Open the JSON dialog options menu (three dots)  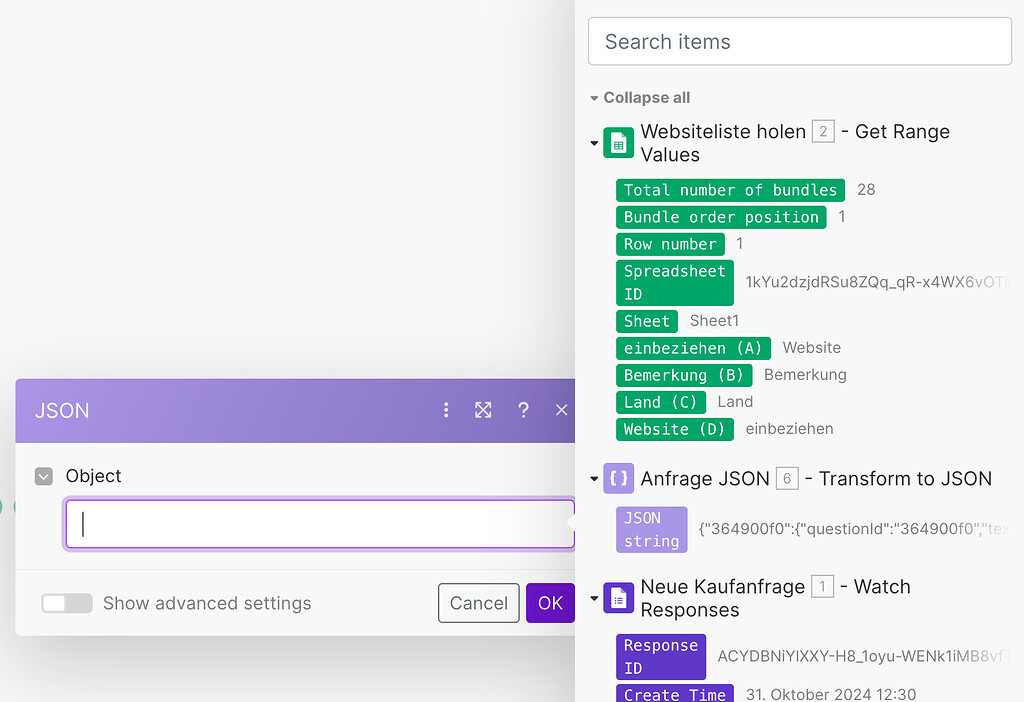tap(446, 410)
